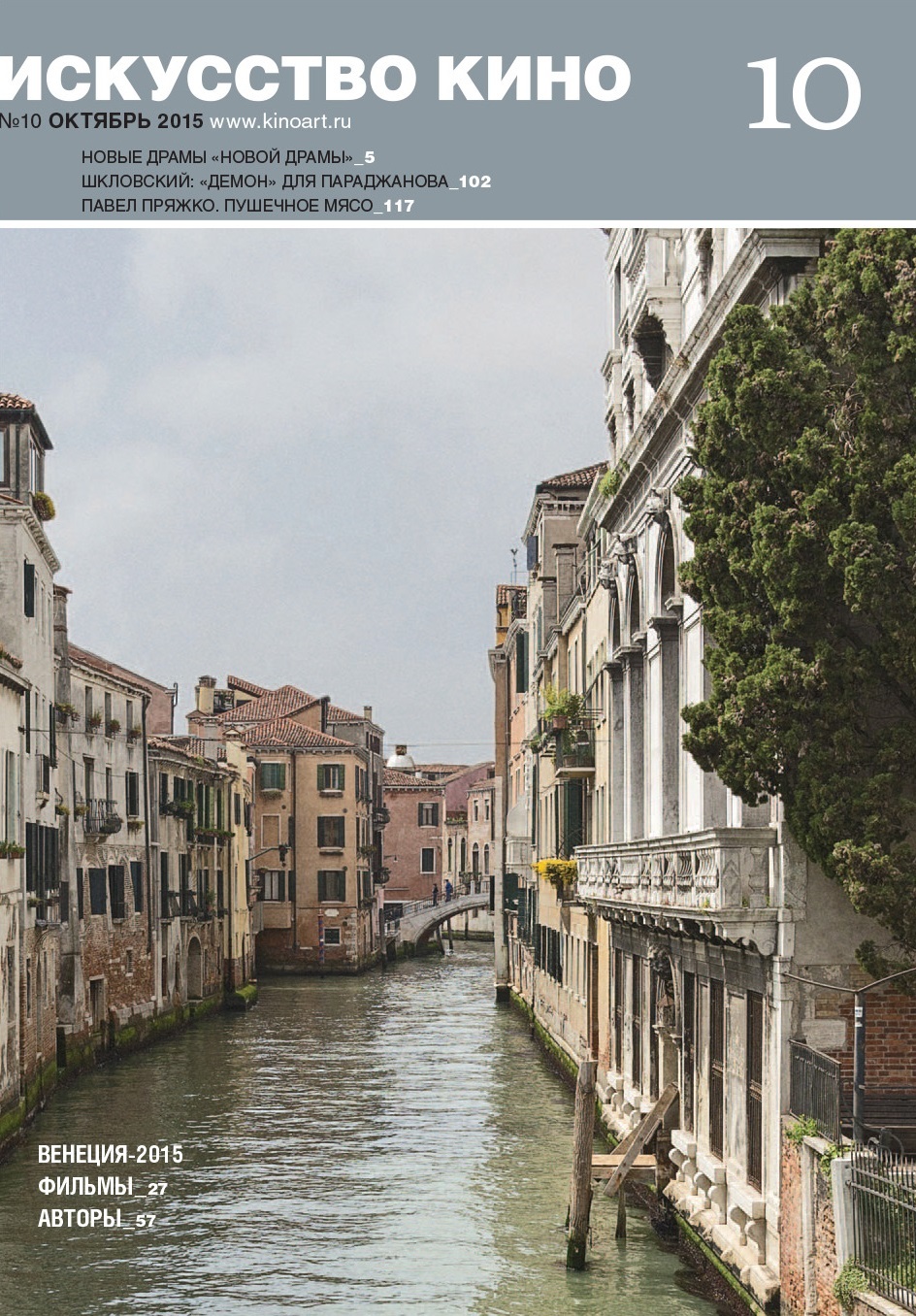916x1316 pixels.
Task: Click the date text ОКТЯБРЬ 2015
Action: click(126, 121)
